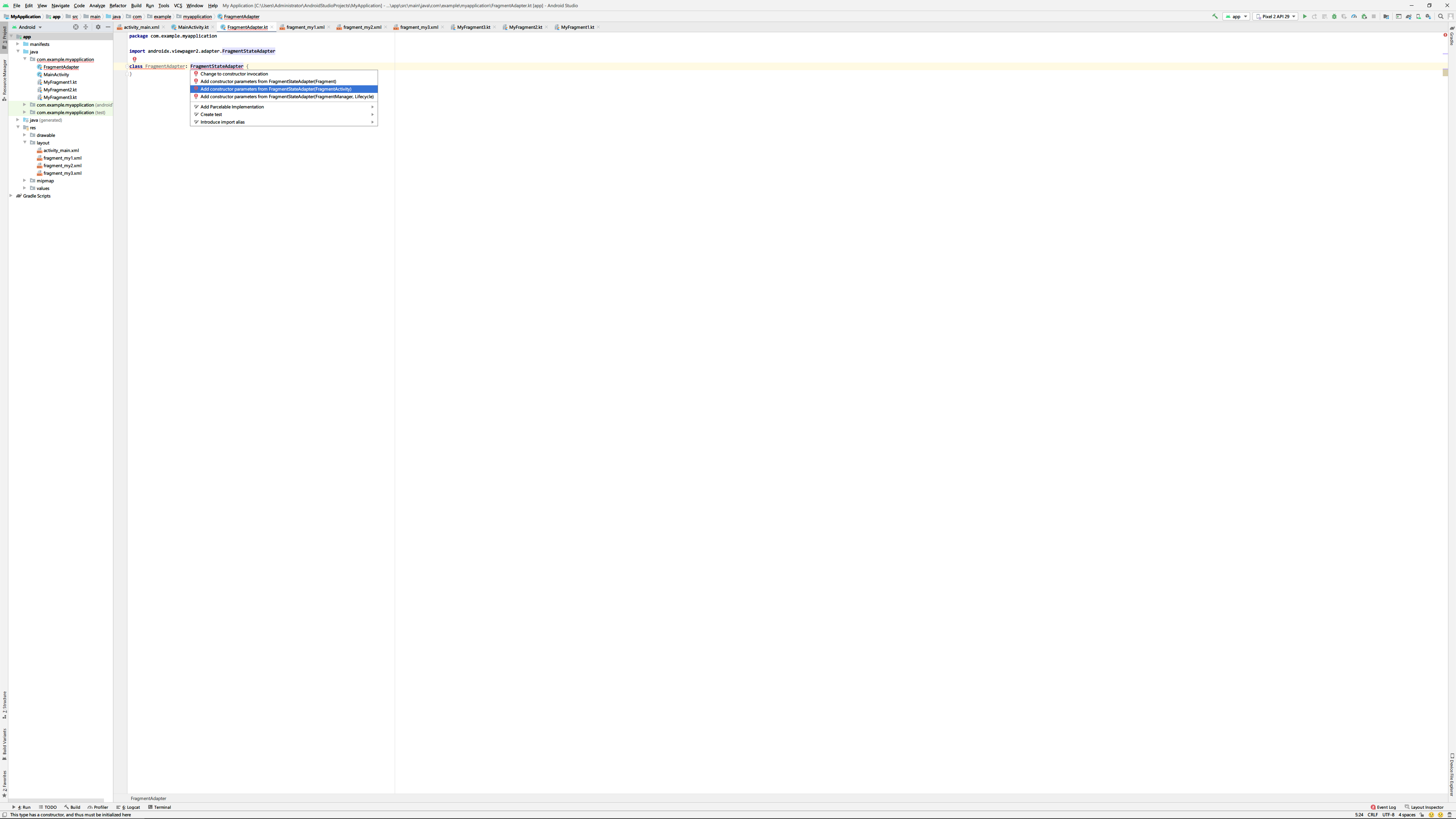Image resolution: width=1456 pixels, height=819 pixels.
Task: Click the Search Everywhere magnifier icon
Action: 1441,16
